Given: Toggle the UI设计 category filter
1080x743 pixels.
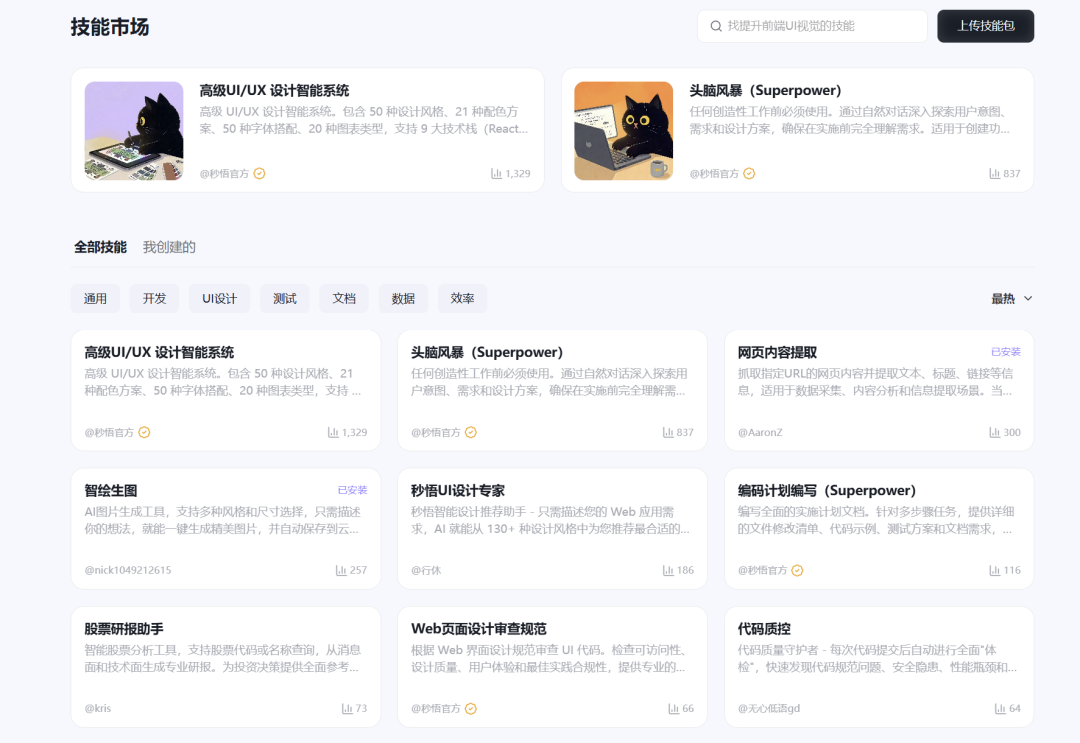Looking at the screenshot, I should coord(219,298).
